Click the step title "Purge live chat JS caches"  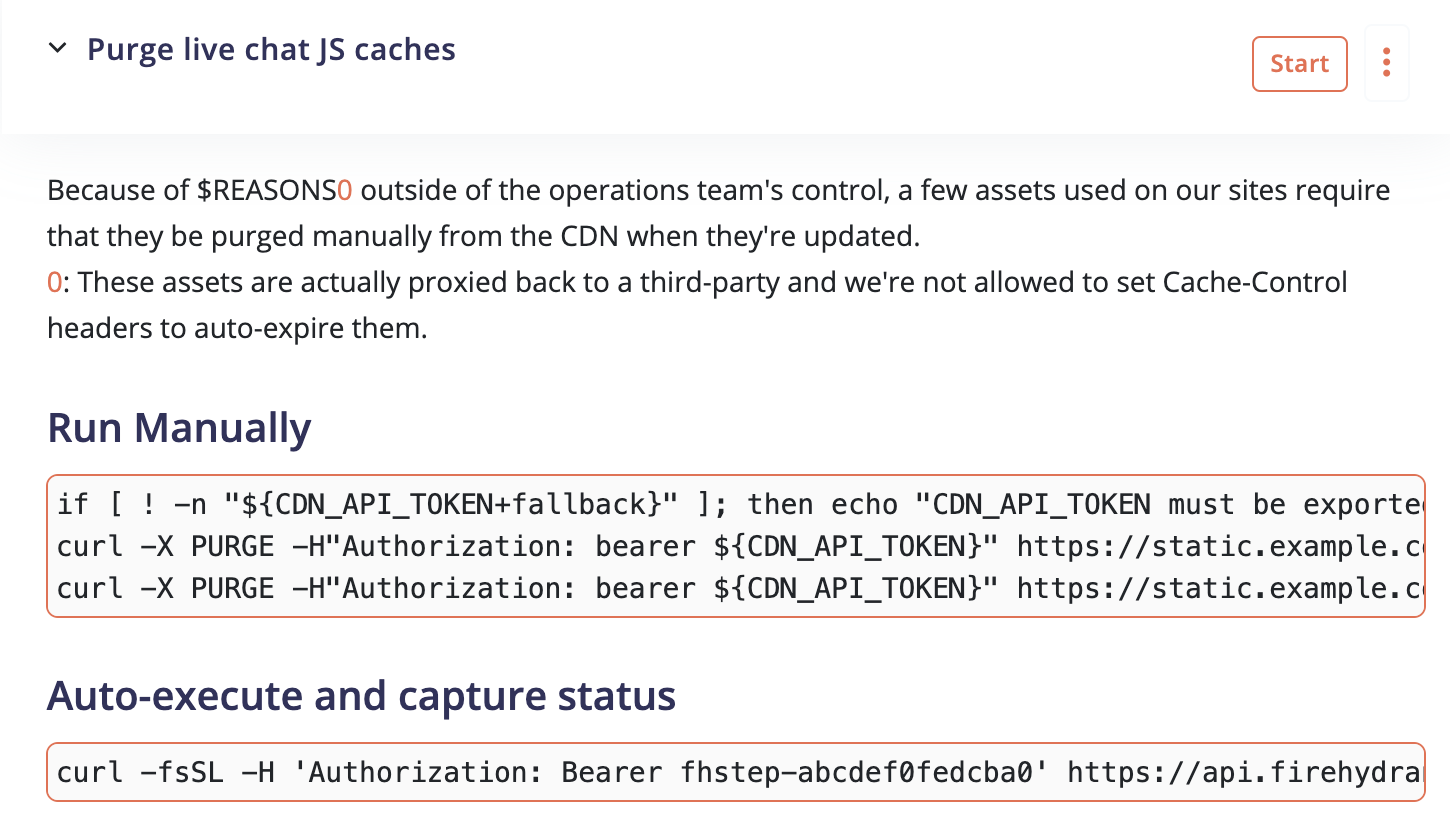pos(271,48)
